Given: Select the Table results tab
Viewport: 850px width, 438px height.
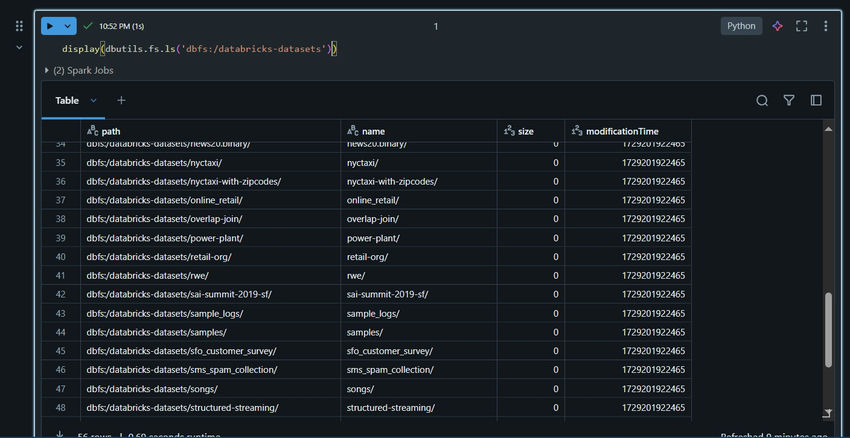Looking at the screenshot, I should click(x=67, y=100).
